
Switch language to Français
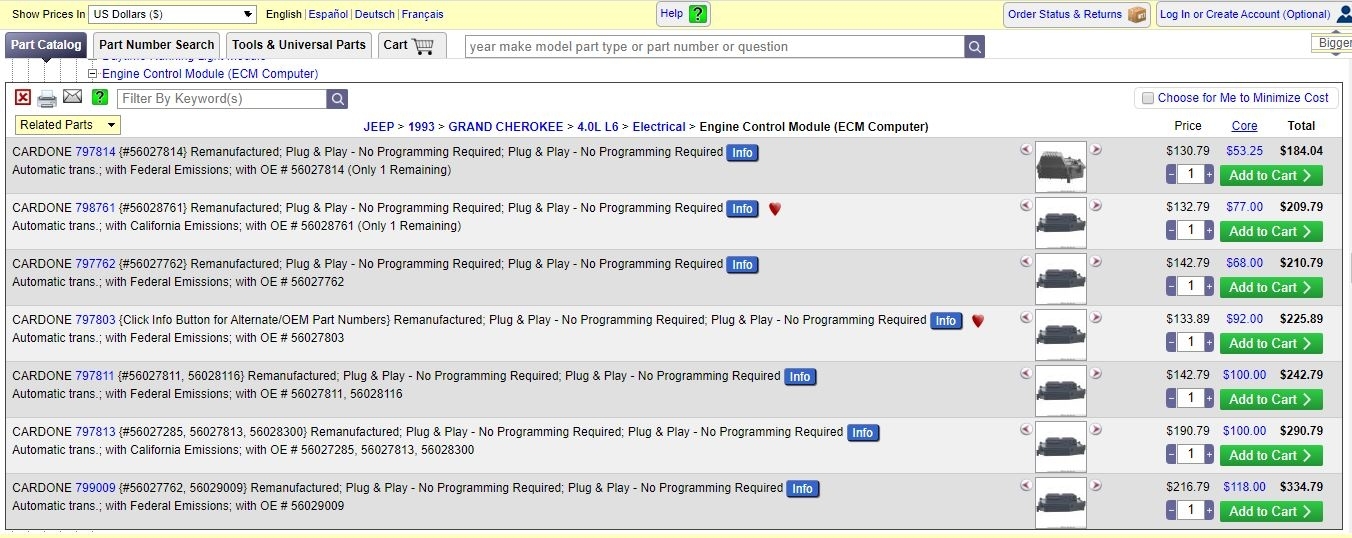422,14
